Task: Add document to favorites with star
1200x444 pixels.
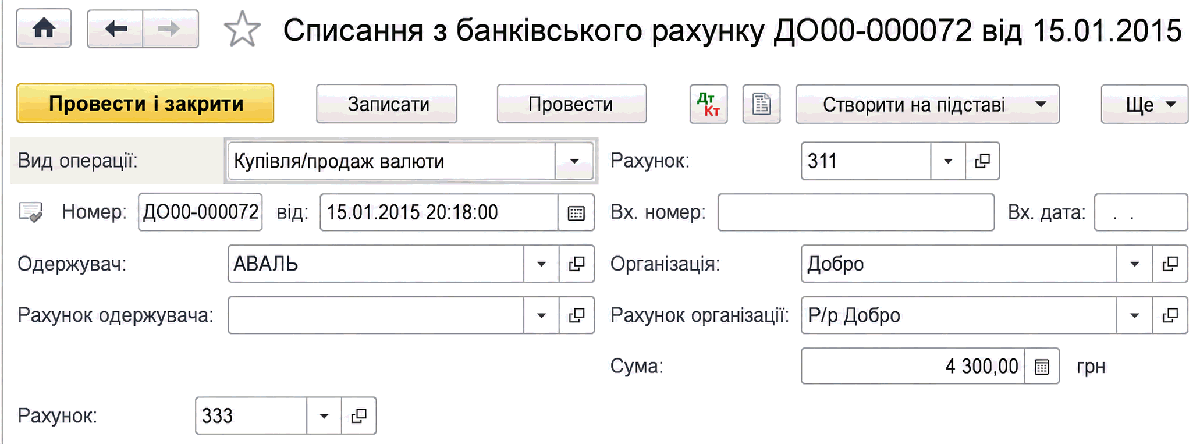Action: [241, 31]
